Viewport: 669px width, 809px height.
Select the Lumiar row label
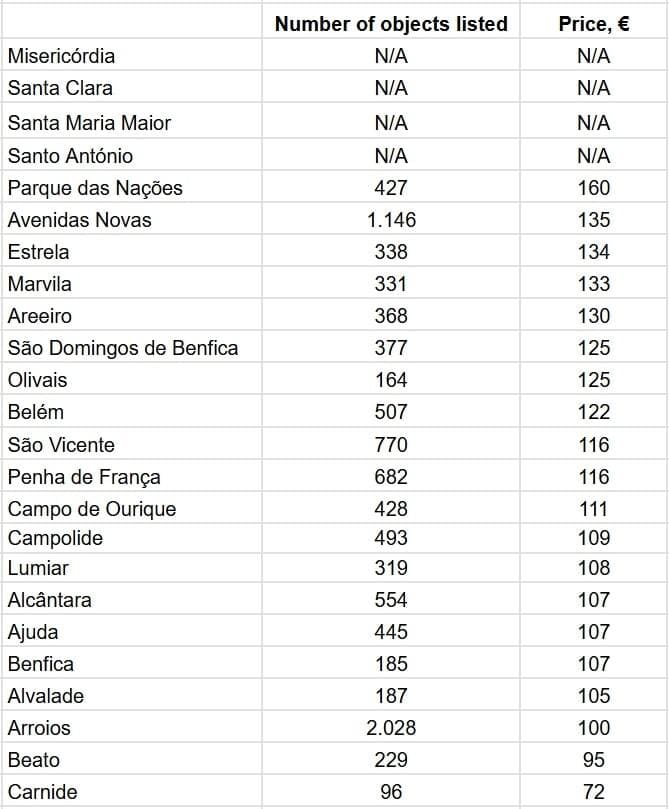point(38,568)
